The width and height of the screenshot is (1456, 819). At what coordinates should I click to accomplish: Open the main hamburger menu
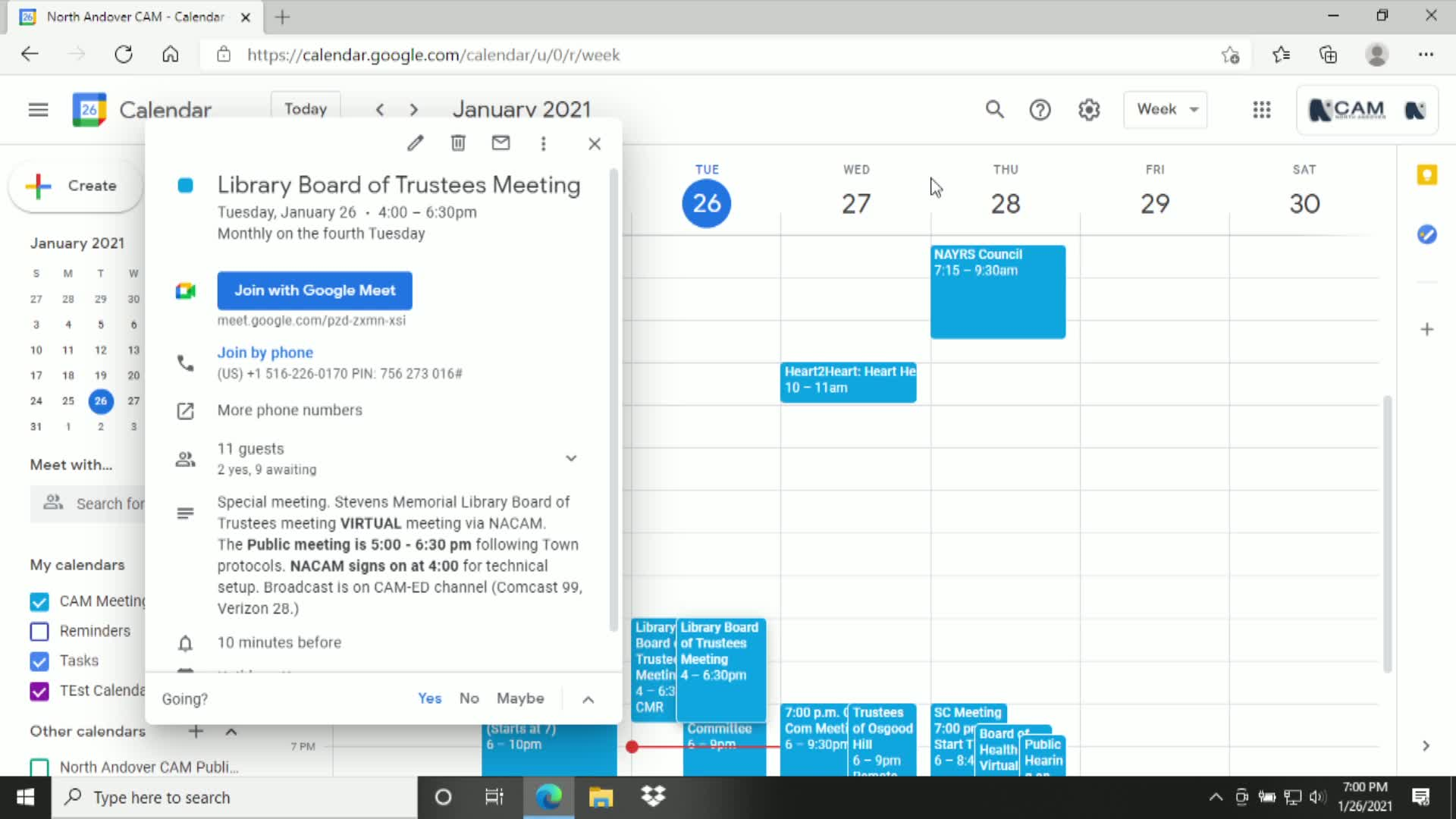pos(38,110)
